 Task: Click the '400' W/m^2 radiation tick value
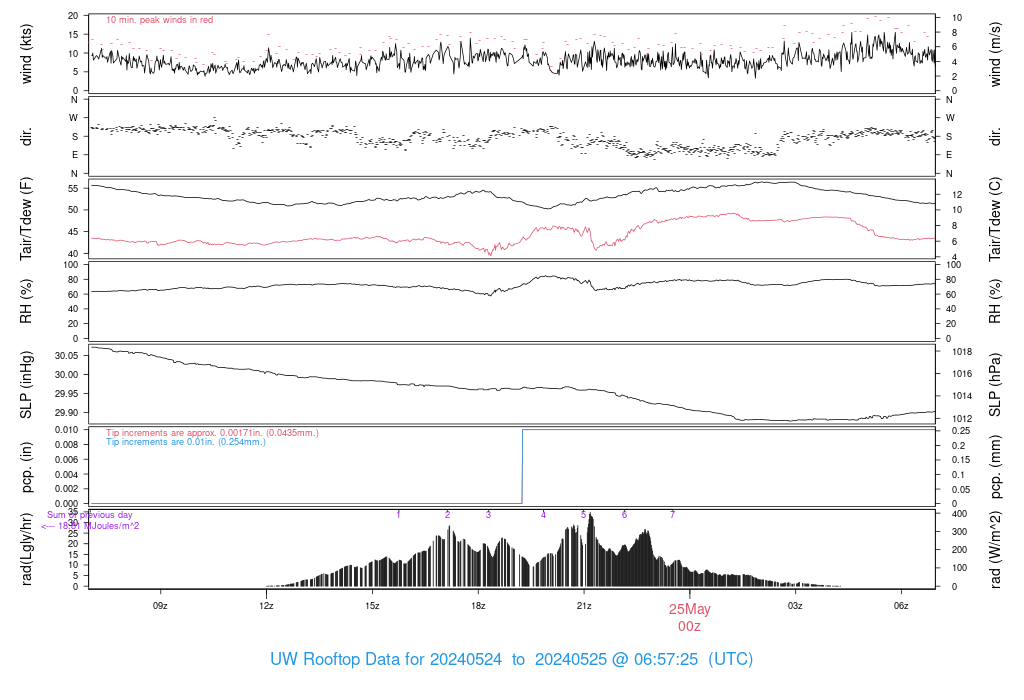pos(959,515)
